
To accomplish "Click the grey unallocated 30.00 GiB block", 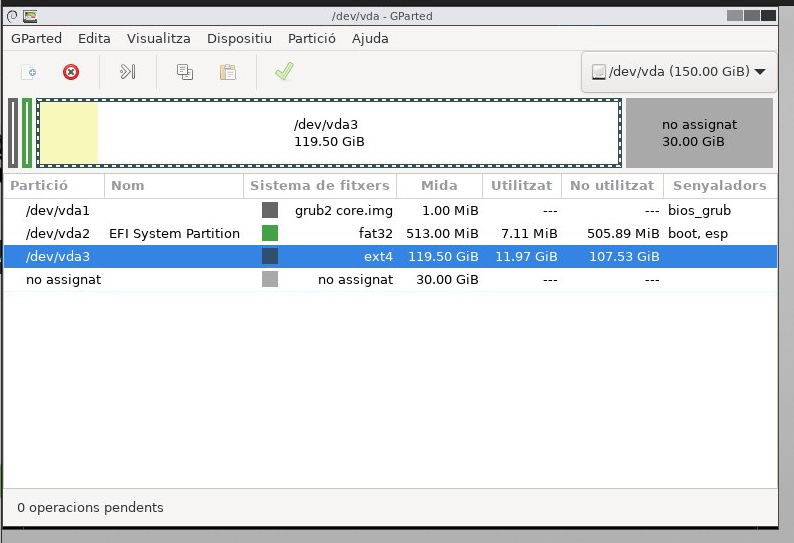I will click(x=699, y=133).
